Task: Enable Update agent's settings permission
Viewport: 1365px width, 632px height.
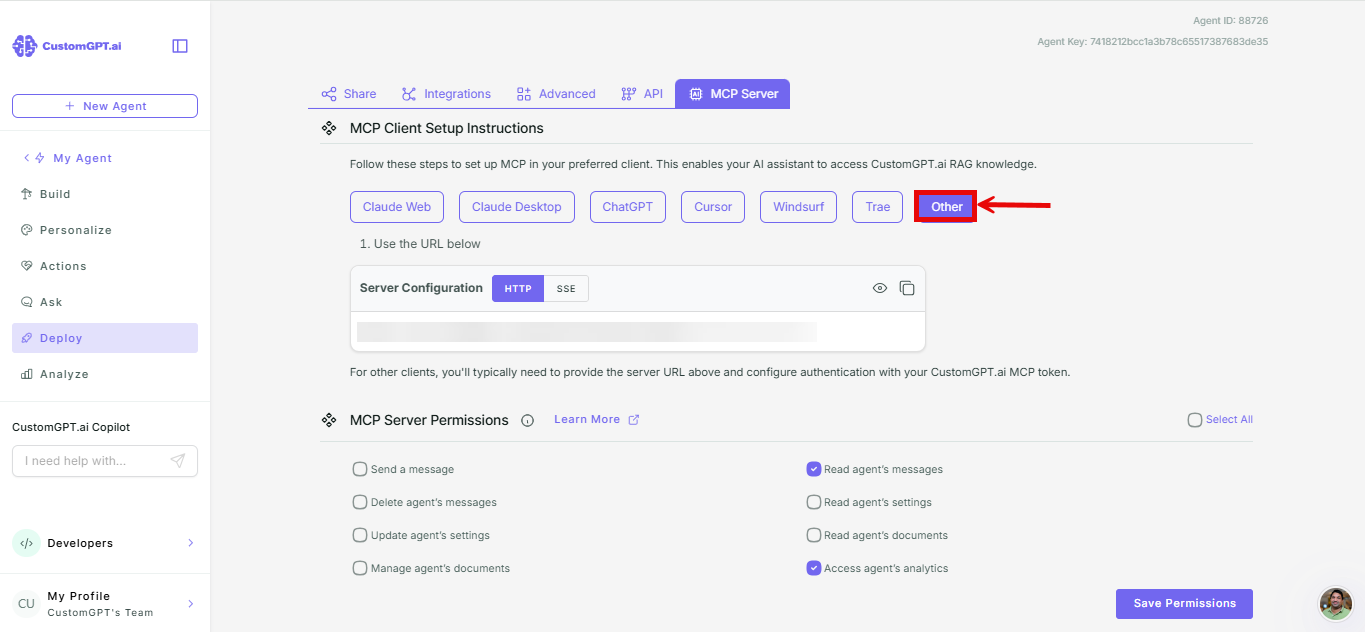Action: coord(360,535)
